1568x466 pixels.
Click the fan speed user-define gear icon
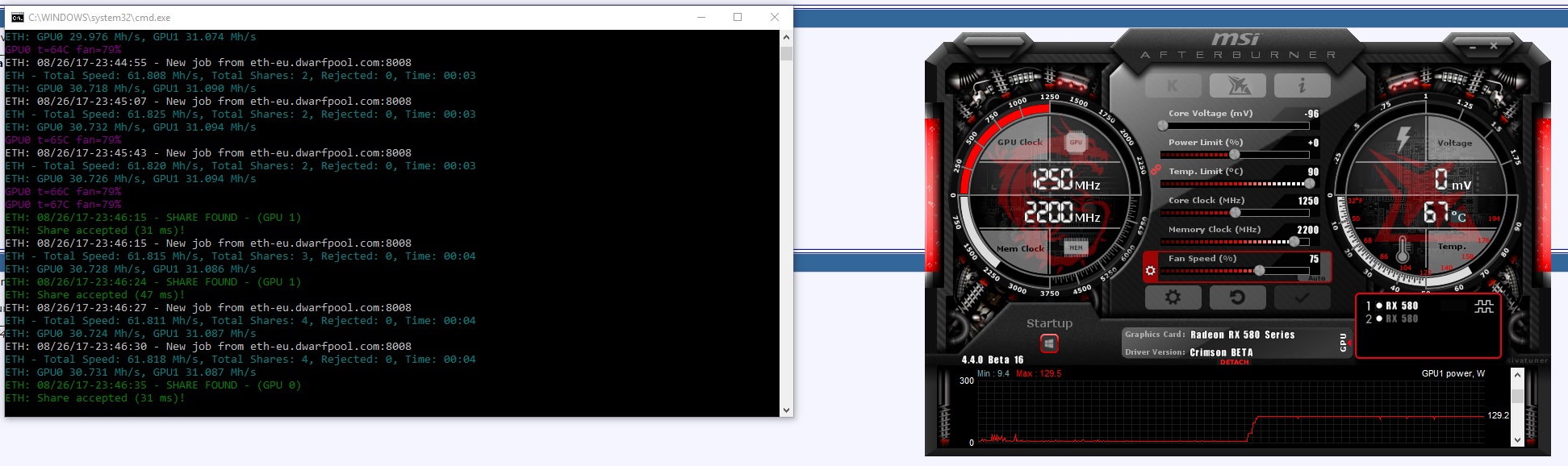click(x=1151, y=271)
